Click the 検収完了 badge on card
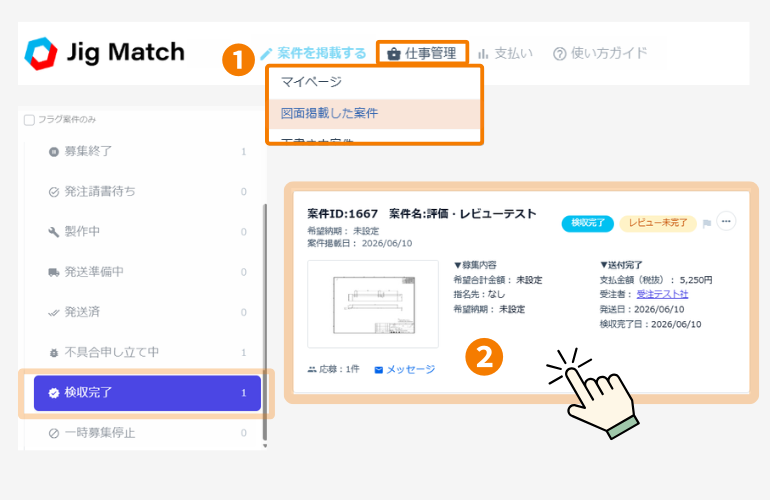 pos(587,223)
